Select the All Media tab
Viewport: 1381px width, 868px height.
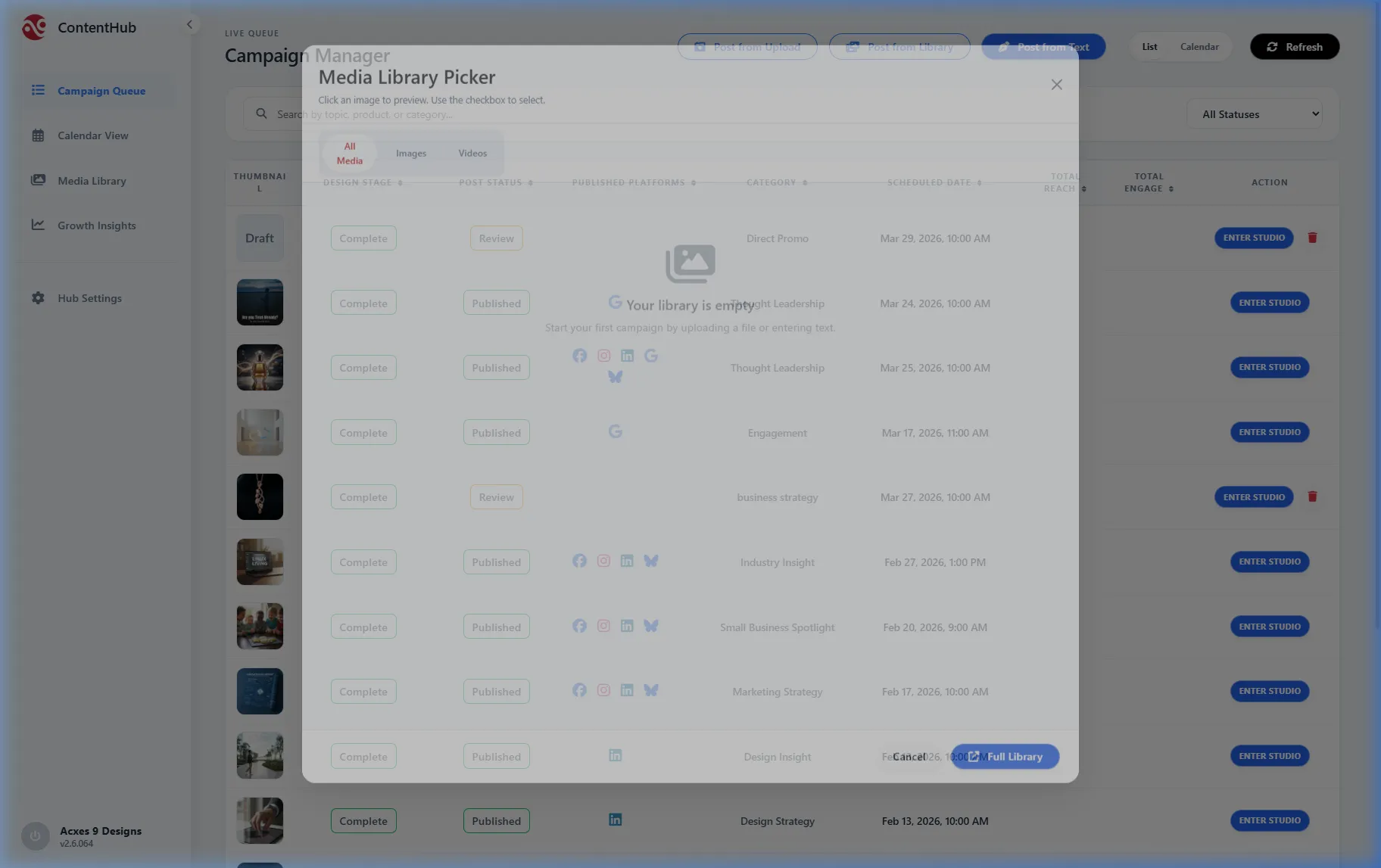349,154
